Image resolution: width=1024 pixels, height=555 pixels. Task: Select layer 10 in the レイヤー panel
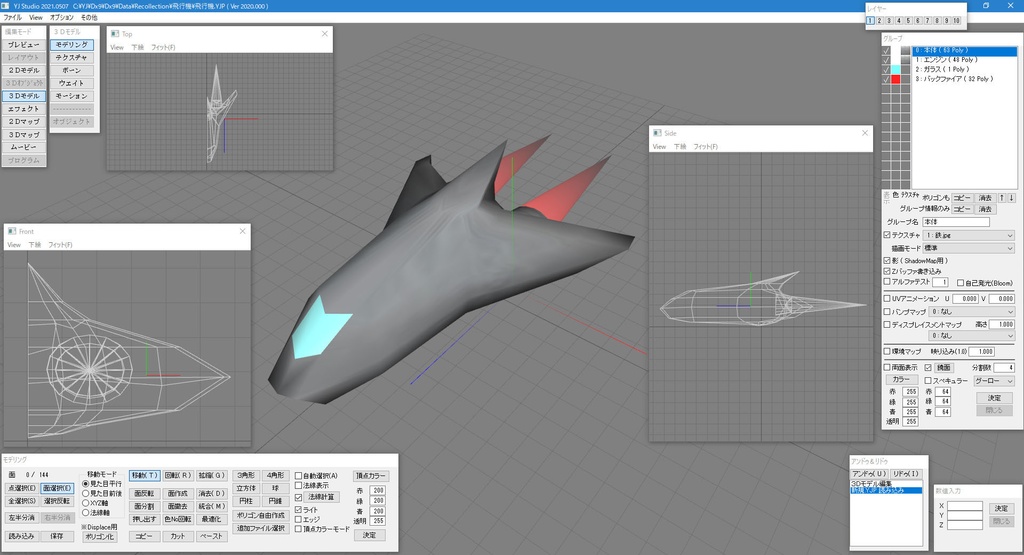click(956, 21)
